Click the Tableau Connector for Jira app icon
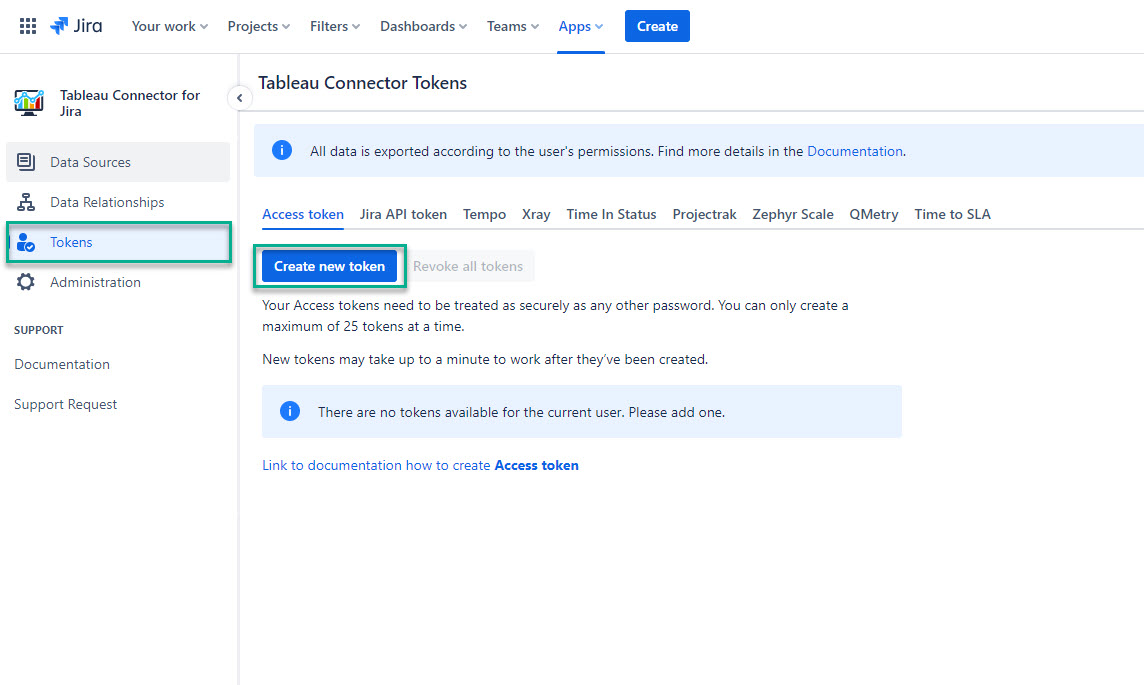Screen dimensions: 1144x685 tap(29, 103)
